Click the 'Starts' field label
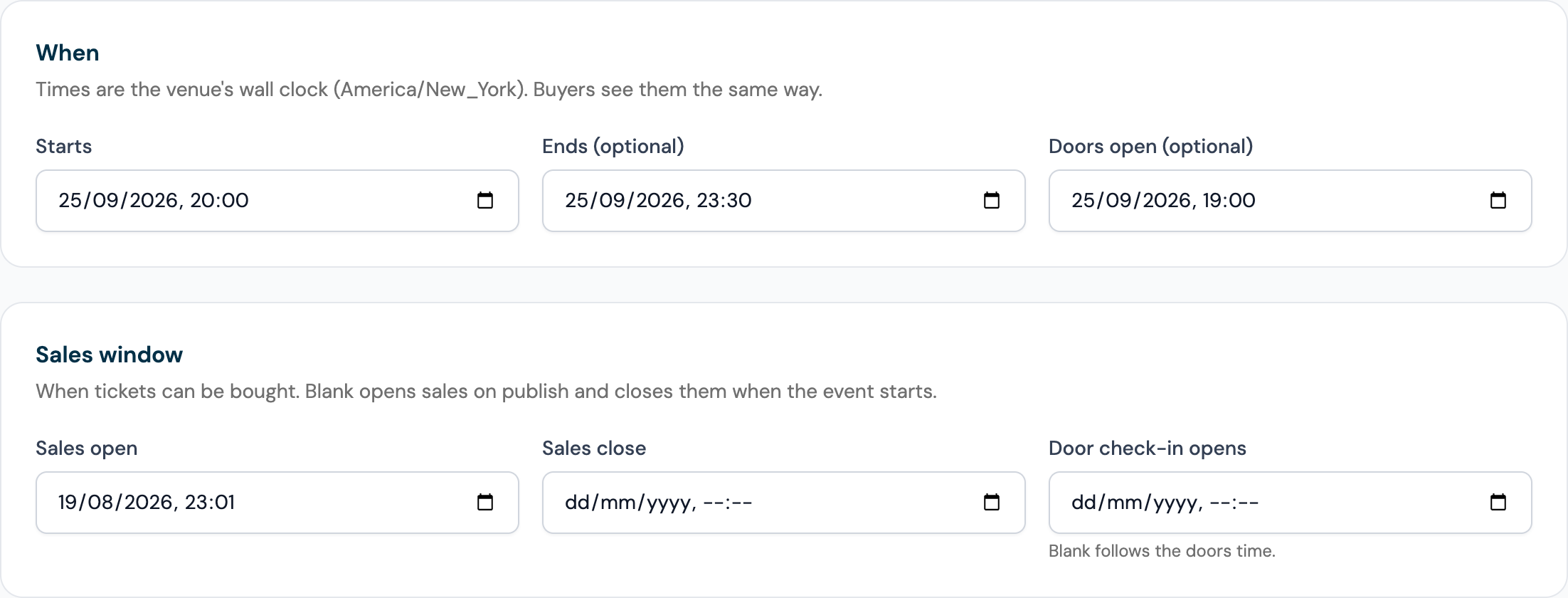 tap(64, 146)
